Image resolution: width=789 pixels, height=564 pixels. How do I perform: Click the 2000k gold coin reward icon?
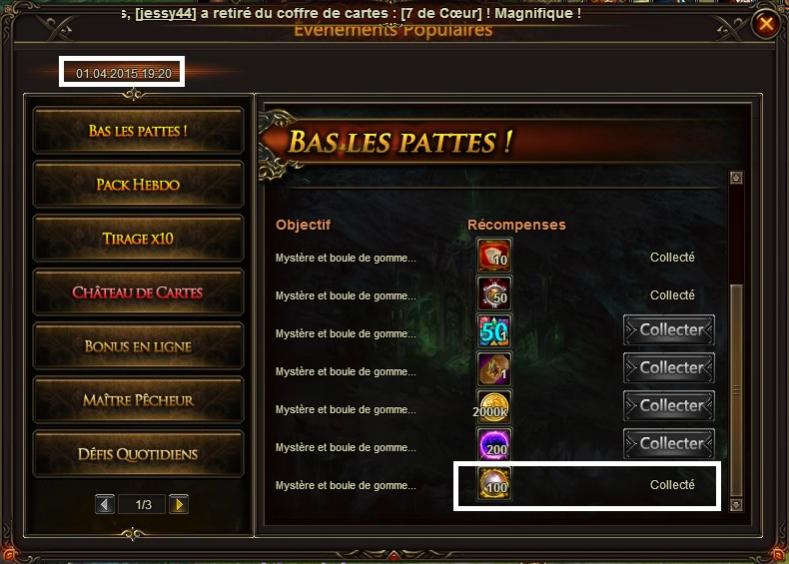494,407
